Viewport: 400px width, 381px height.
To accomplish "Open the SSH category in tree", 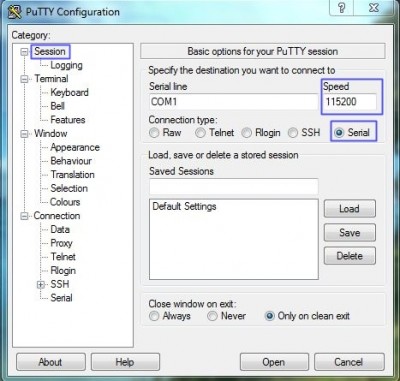I will [x=60, y=284].
